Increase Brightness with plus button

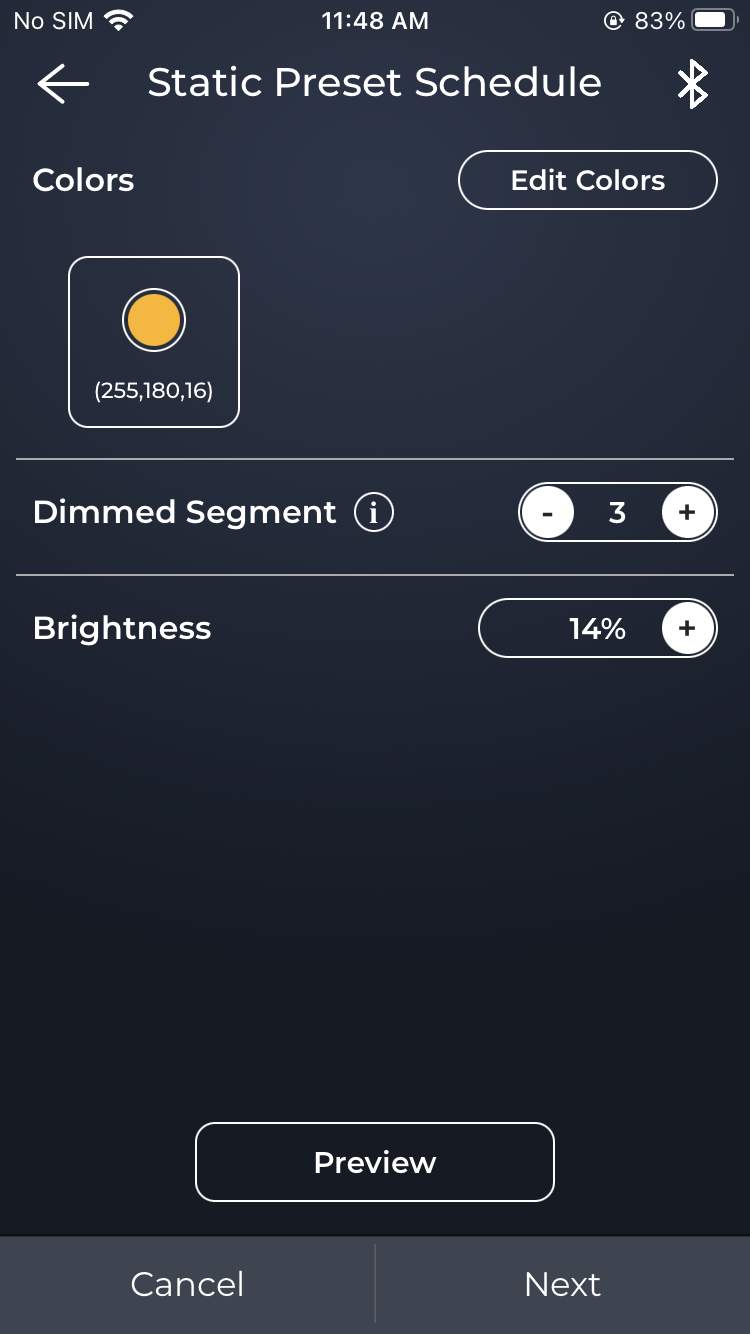pos(687,628)
